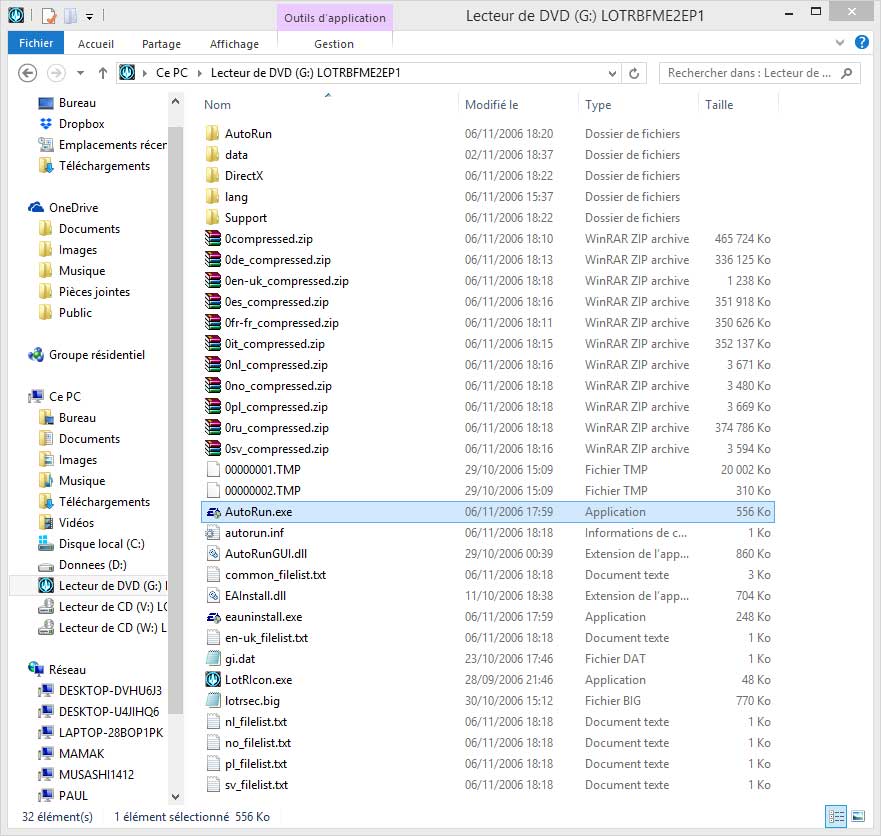Image resolution: width=881 pixels, height=836 pixels.
Task: Sort files by the Nom column
Action: click(x=217, y=104)
